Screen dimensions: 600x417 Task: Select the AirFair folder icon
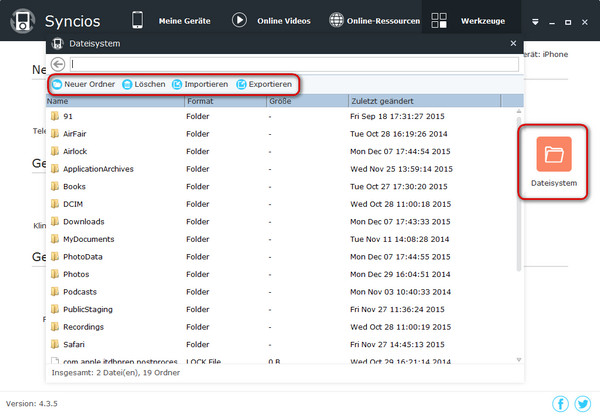[x=55, y=134]
